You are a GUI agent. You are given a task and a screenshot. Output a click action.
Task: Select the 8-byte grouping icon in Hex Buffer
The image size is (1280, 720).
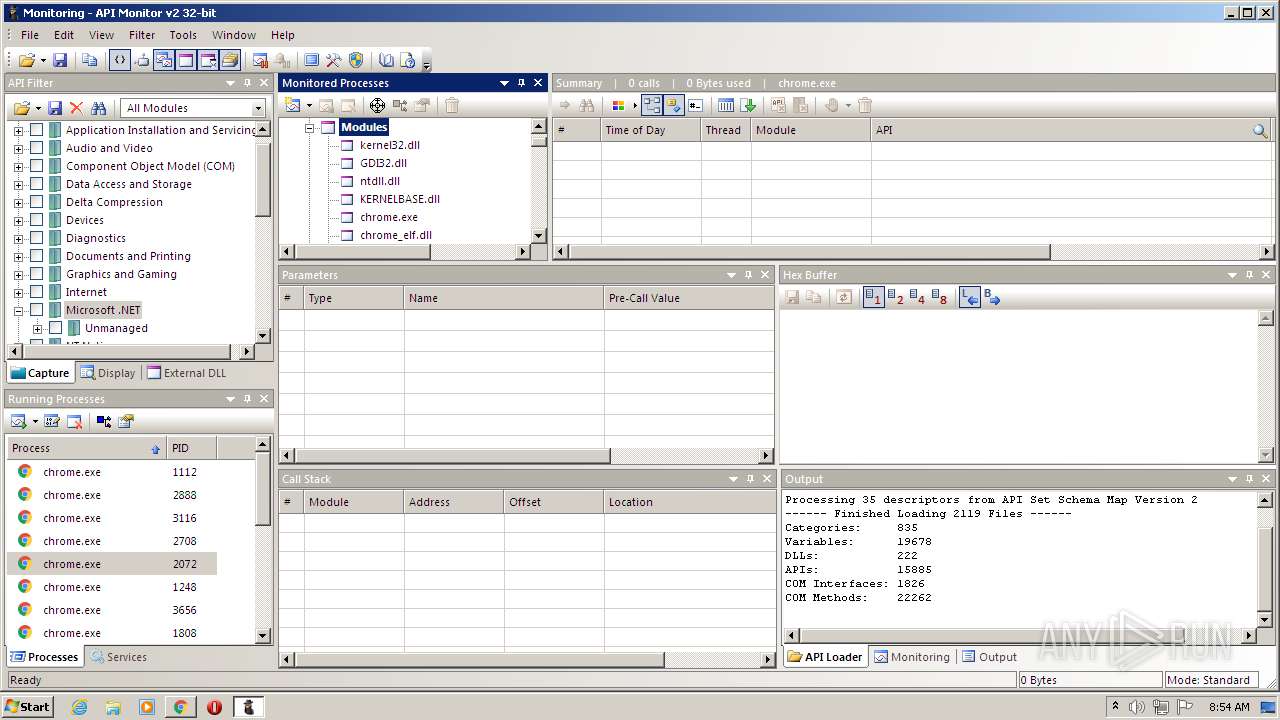[x=939, y=297]
